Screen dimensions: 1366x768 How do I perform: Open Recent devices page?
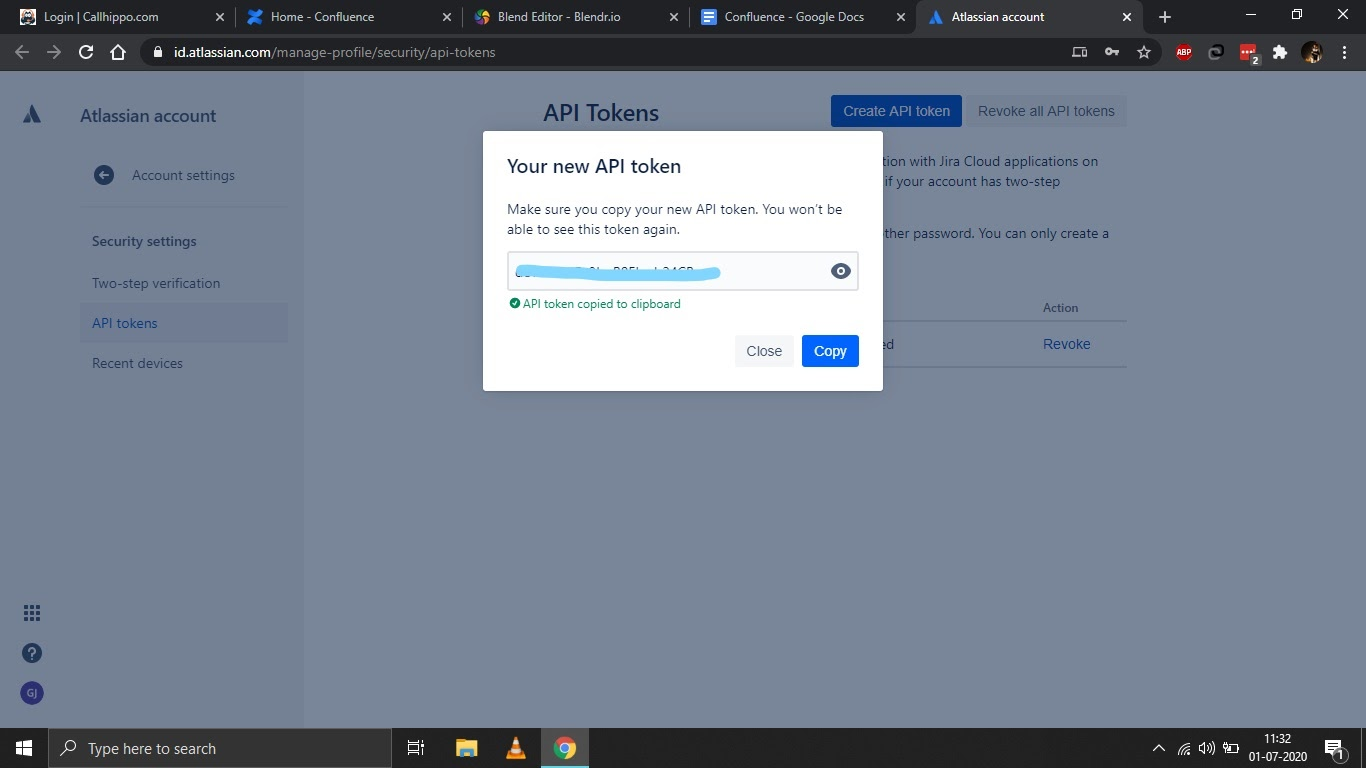click(137, 363)
